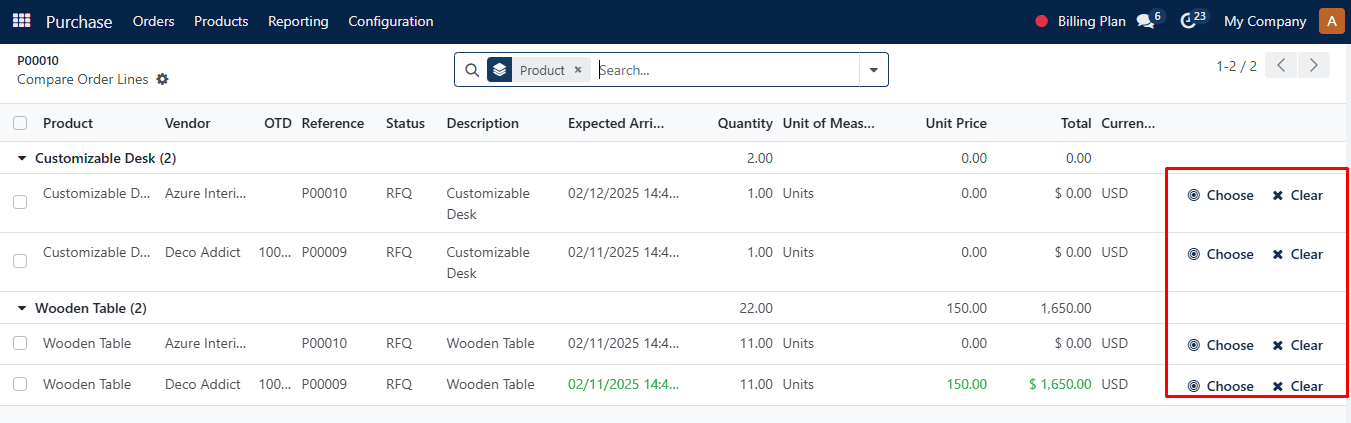
Task: Sort by the Expected Arrival column header
Action: point(617,123)
